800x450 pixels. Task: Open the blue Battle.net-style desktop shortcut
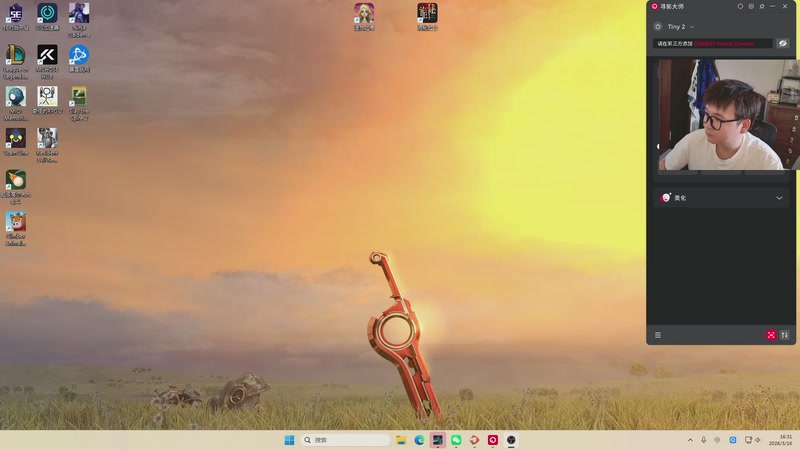pos(79,58)
